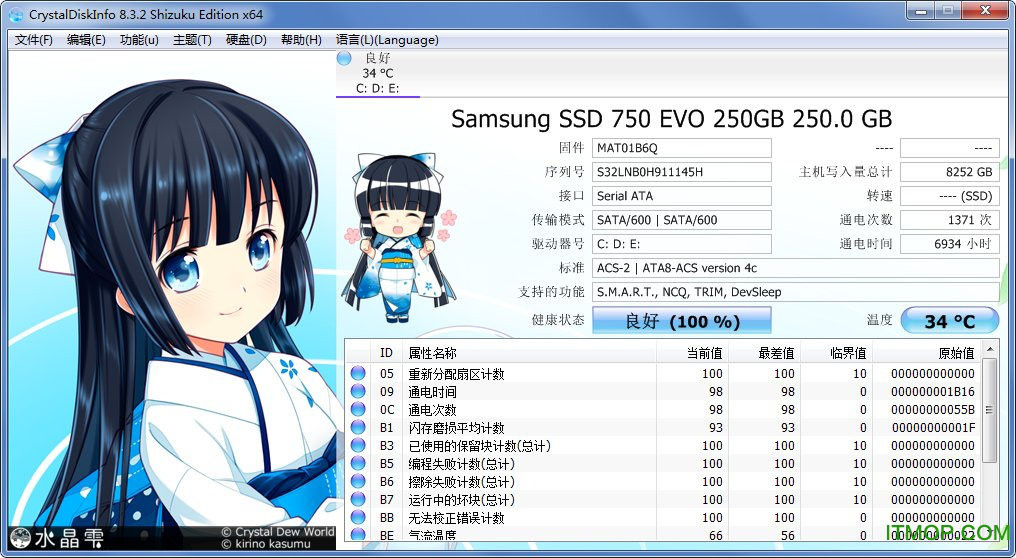Click the drive letter field in the disk details
1016x558 pixels.
click(682, 244)
